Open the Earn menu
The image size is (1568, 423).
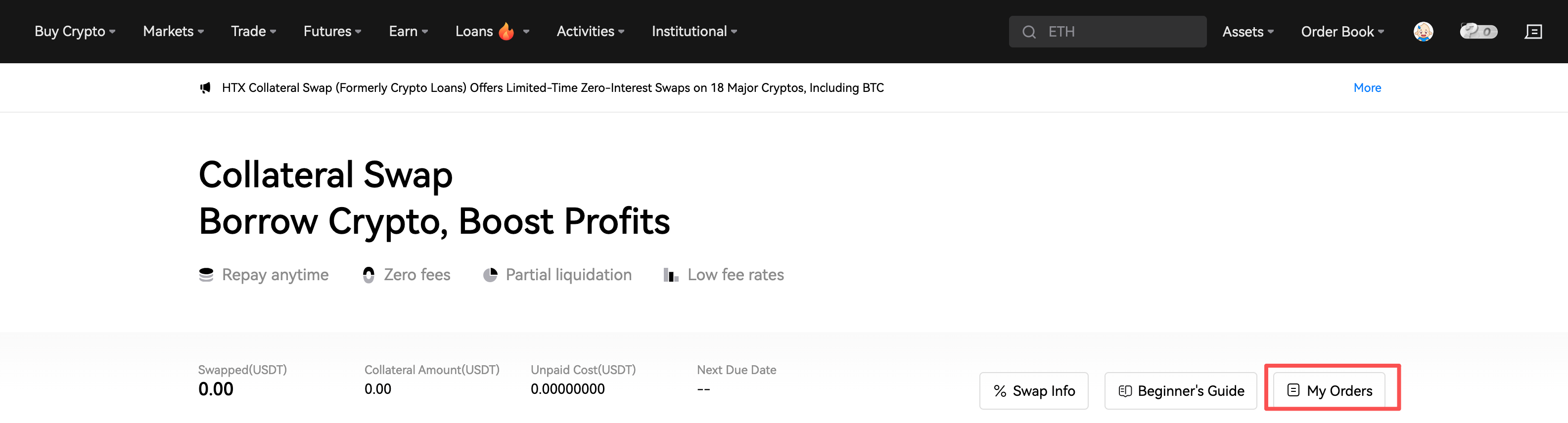(408, 32)
